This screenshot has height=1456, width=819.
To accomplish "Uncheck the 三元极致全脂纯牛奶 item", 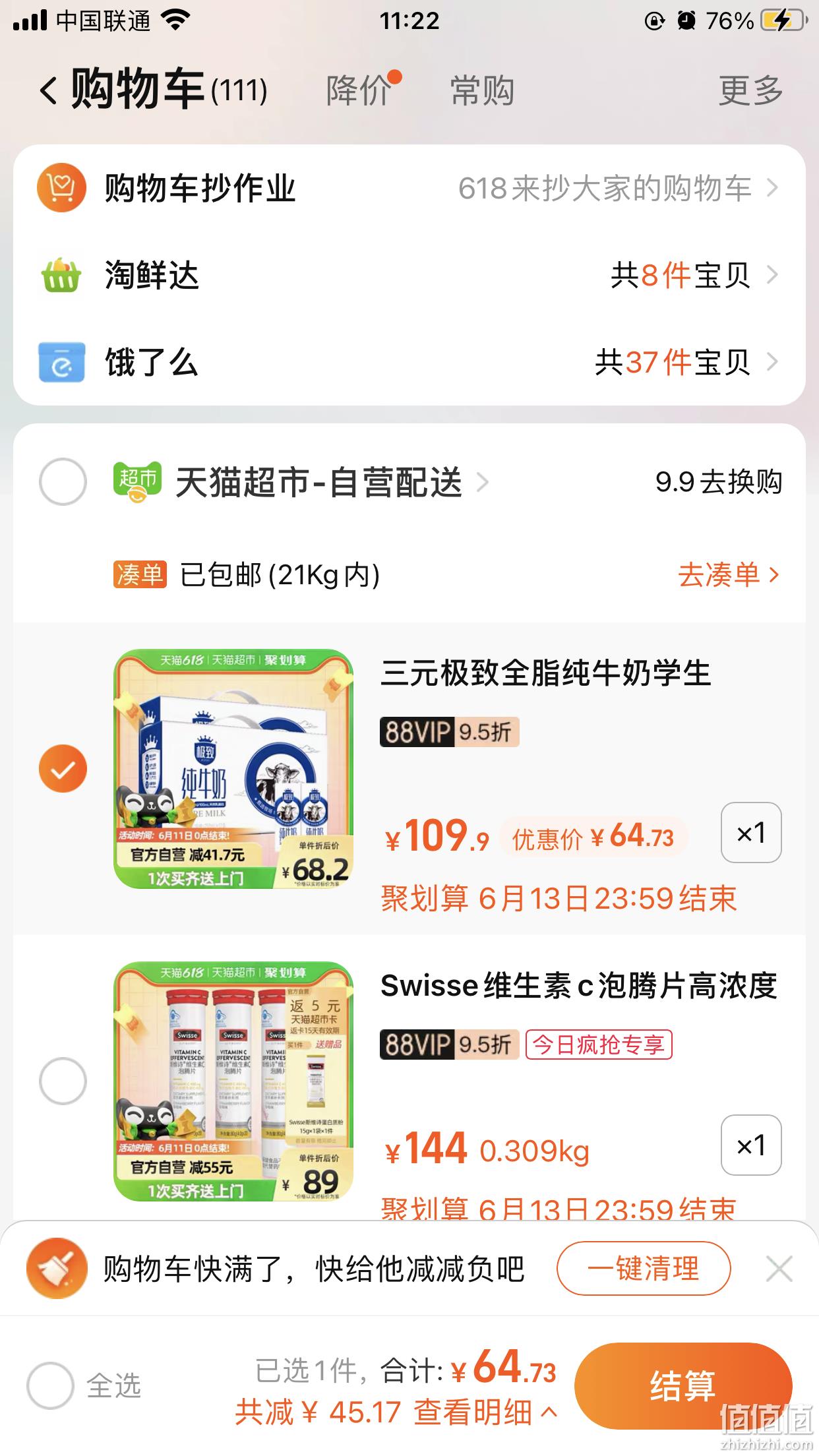I will click(63, 768).
